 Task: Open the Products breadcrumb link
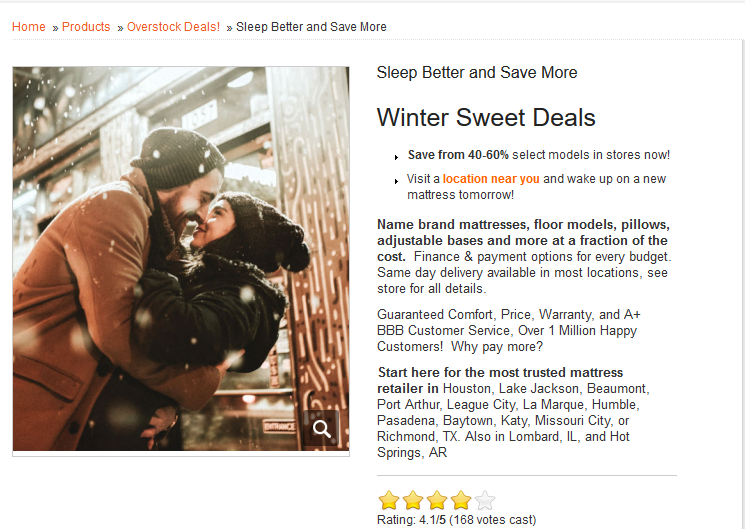tap(86, 27)
